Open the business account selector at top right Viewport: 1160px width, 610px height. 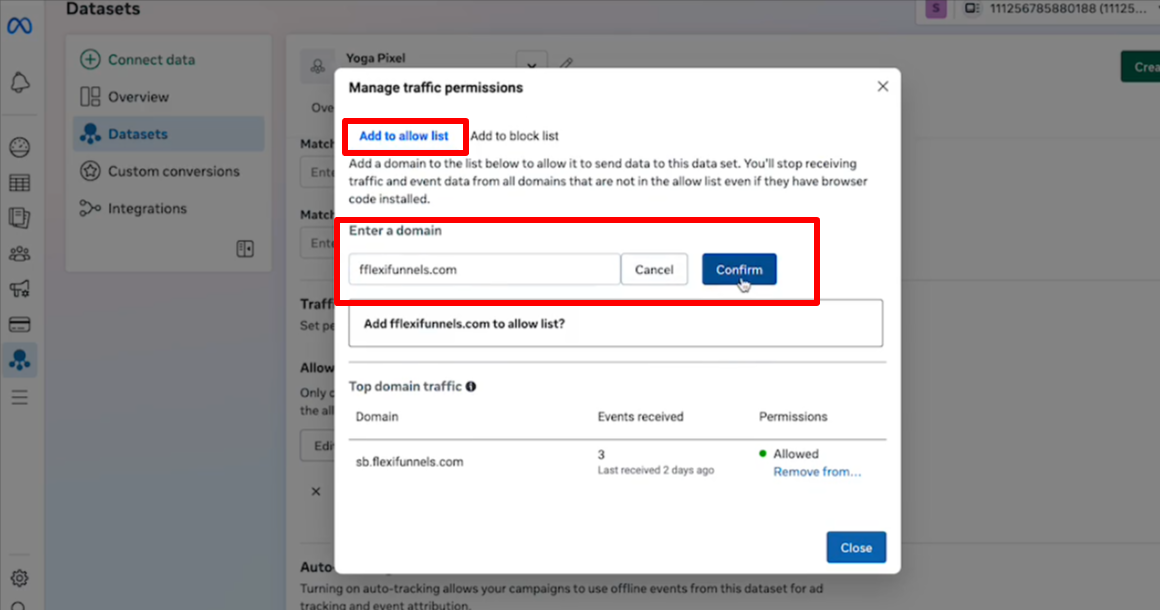pyautogui.click(x=1058, y=9)
